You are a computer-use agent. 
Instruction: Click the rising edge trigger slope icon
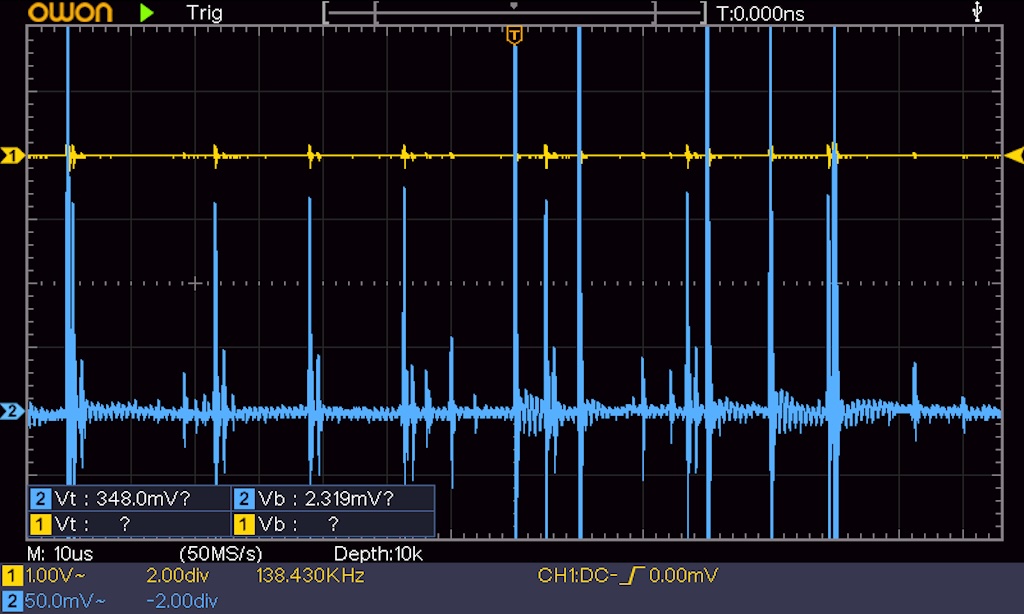pyautogui.click(x=632, y=575)
